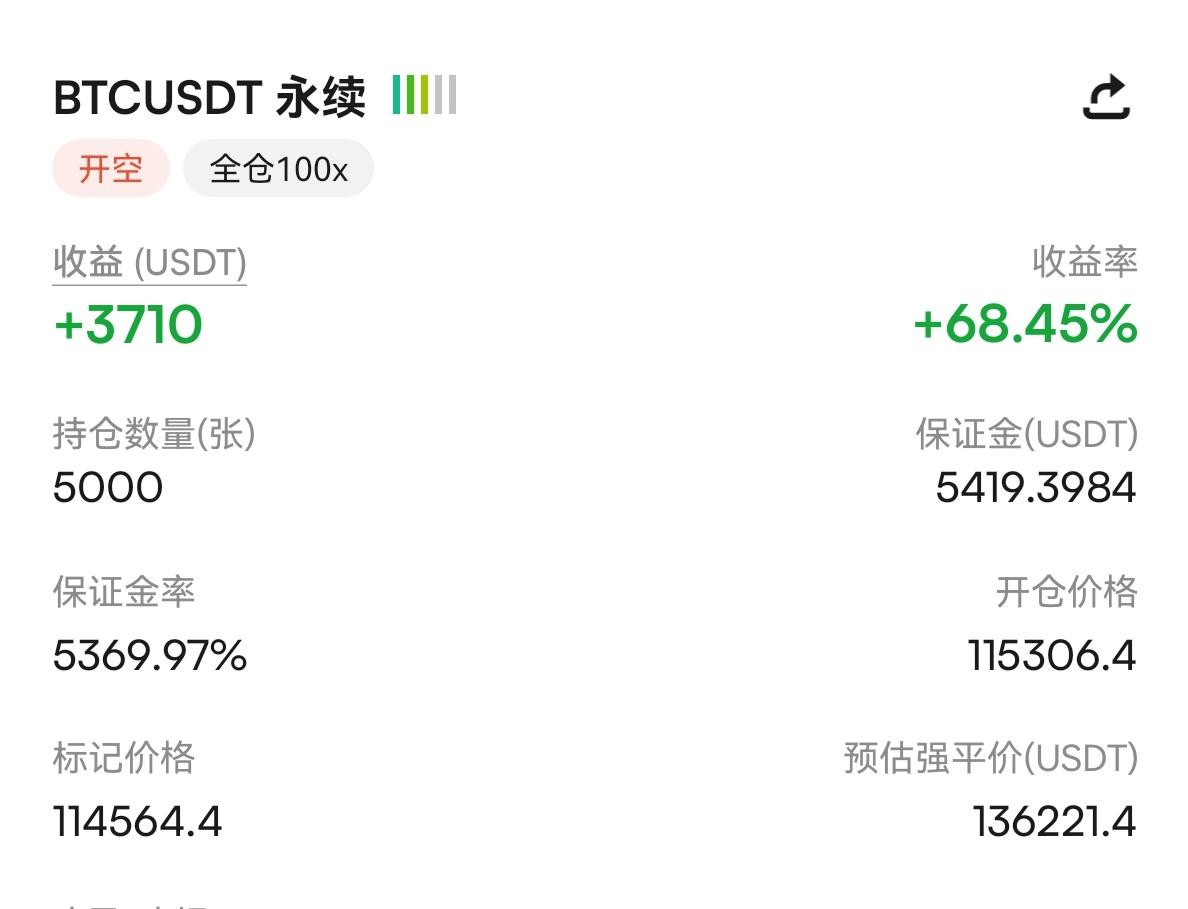Tap the 开仓价格 label
Screen dimensions: 1188x909
click(x=1067, y=592)
